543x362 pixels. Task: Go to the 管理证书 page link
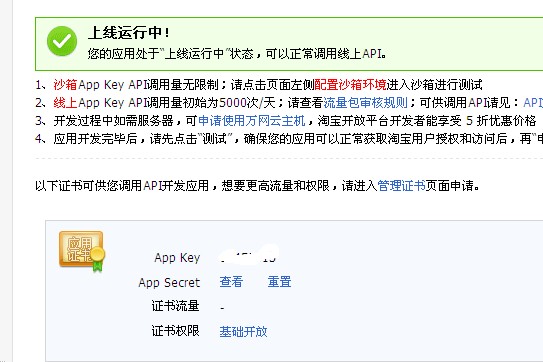pyautogui.click(x=401, y=186)
